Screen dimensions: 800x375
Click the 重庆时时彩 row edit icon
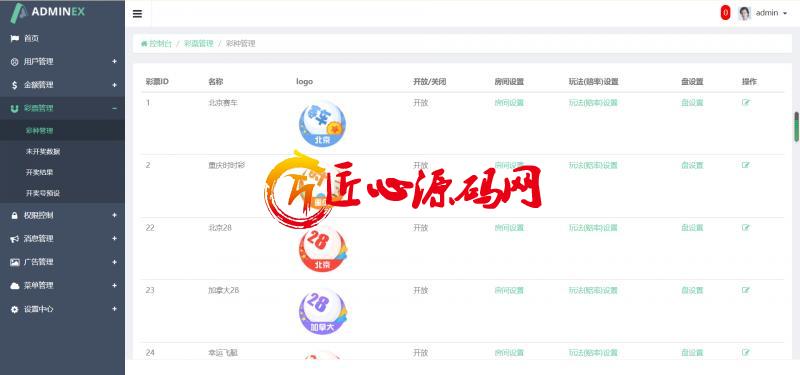(x=746, y=165)
